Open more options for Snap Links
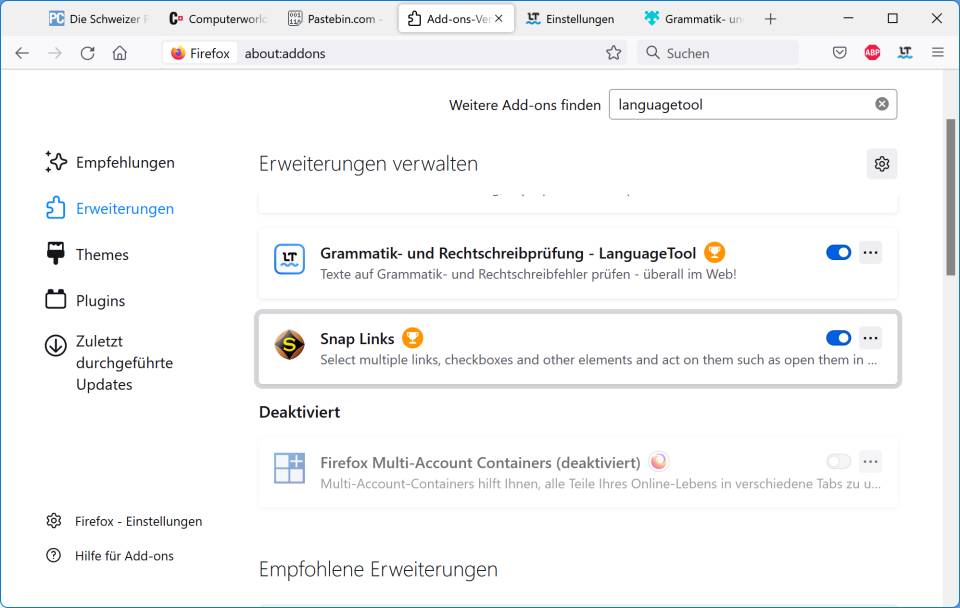 [x=870, y=337]
